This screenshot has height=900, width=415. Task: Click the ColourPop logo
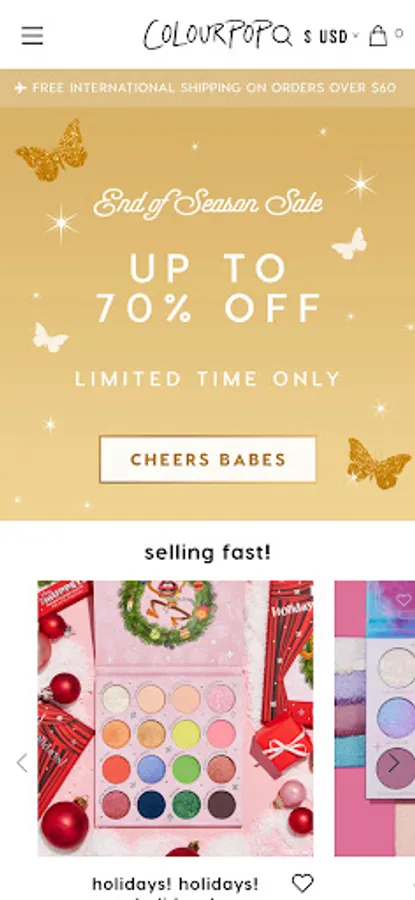pyautogui.click(x=207, y=34)
